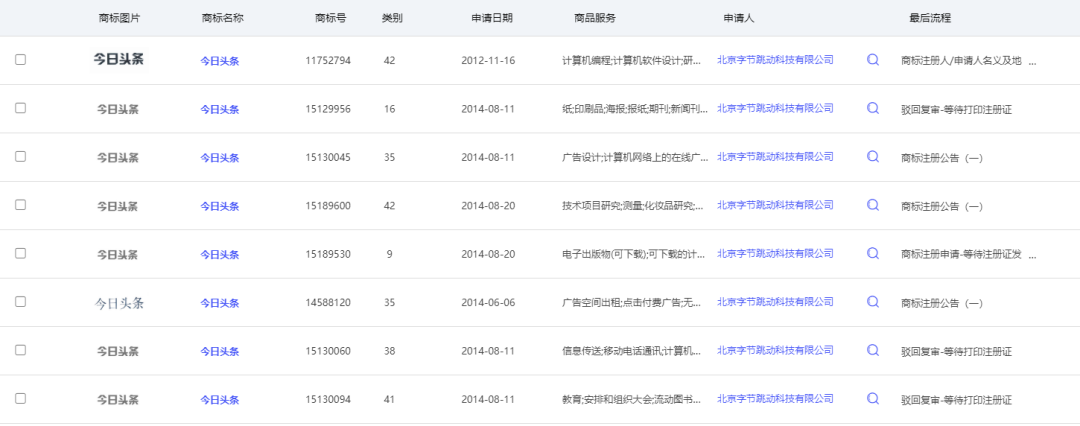
Task: Select the search icon in row 15189530
Action: click(873, 254)
